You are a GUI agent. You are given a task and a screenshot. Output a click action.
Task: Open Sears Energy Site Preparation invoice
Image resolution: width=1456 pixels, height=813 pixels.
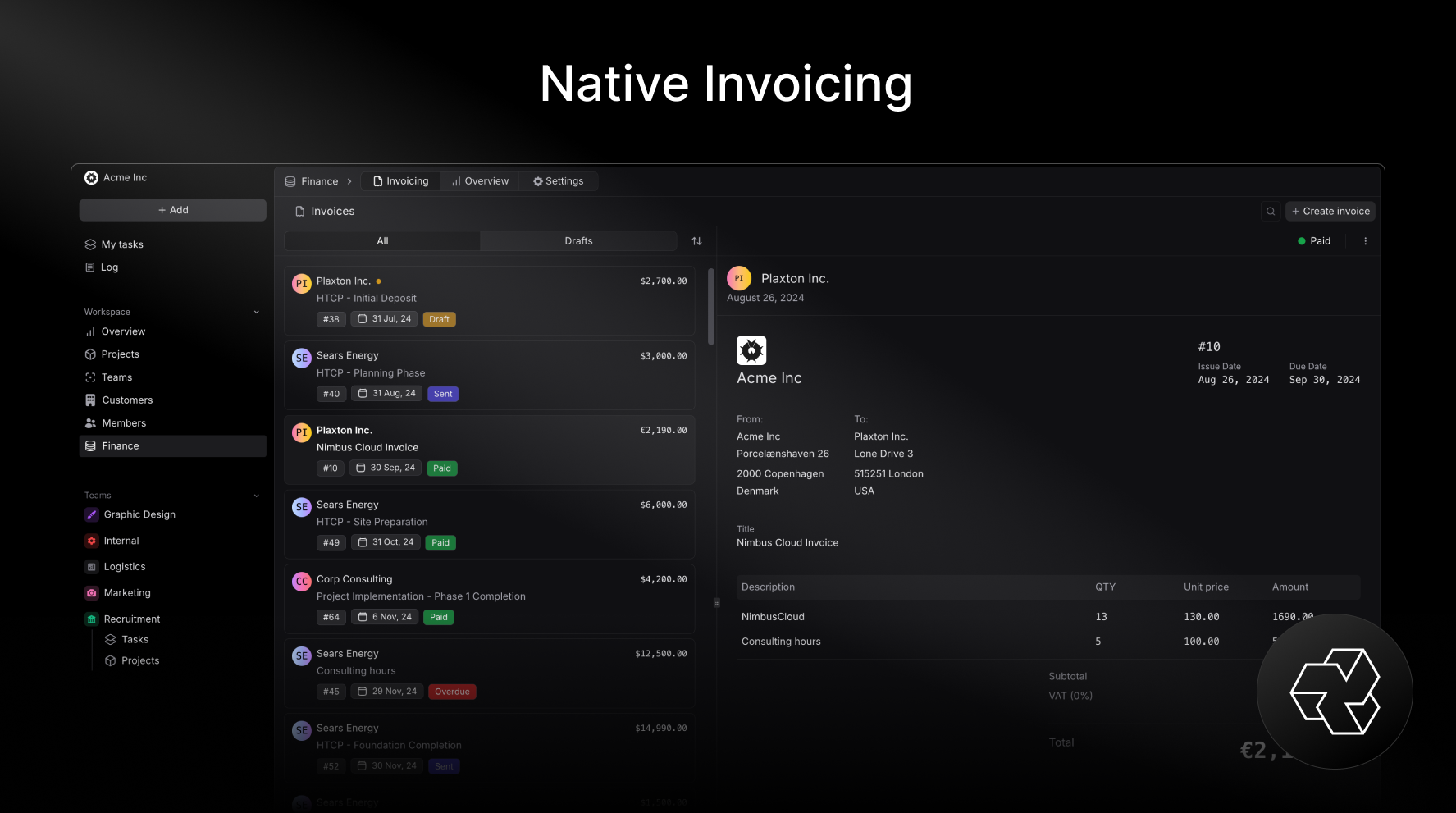[x=490, y=524]
